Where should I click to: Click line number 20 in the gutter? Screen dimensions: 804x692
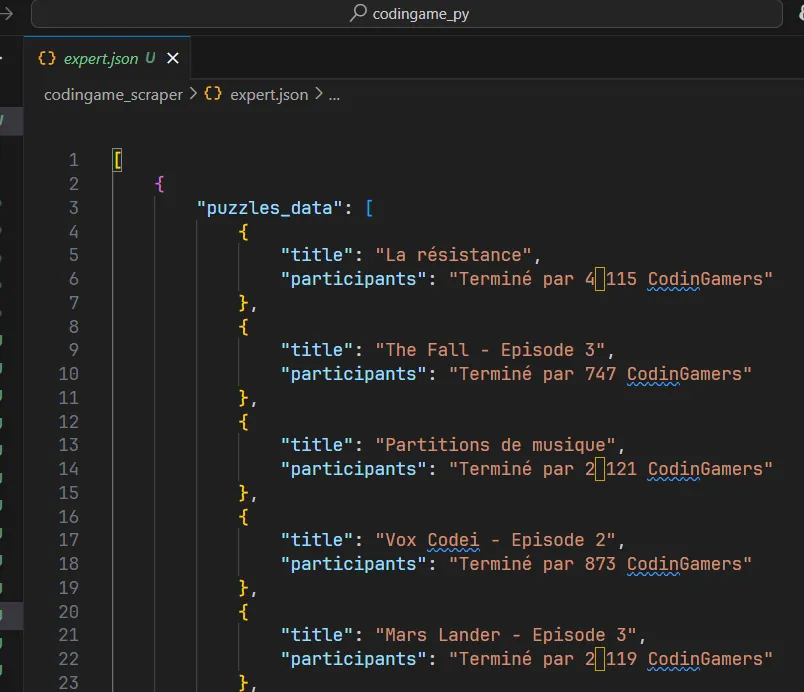(x=69, y=612)
